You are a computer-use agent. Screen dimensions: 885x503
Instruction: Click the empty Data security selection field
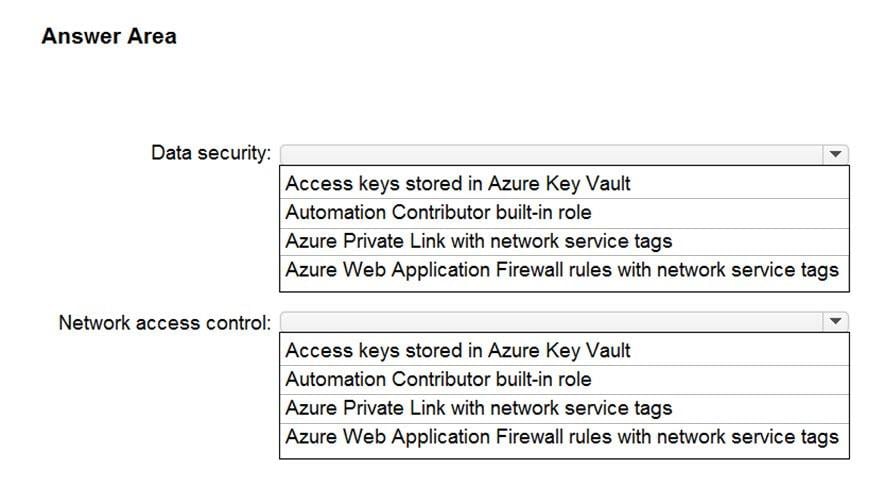pyautogui.click(x=552, y=154)
